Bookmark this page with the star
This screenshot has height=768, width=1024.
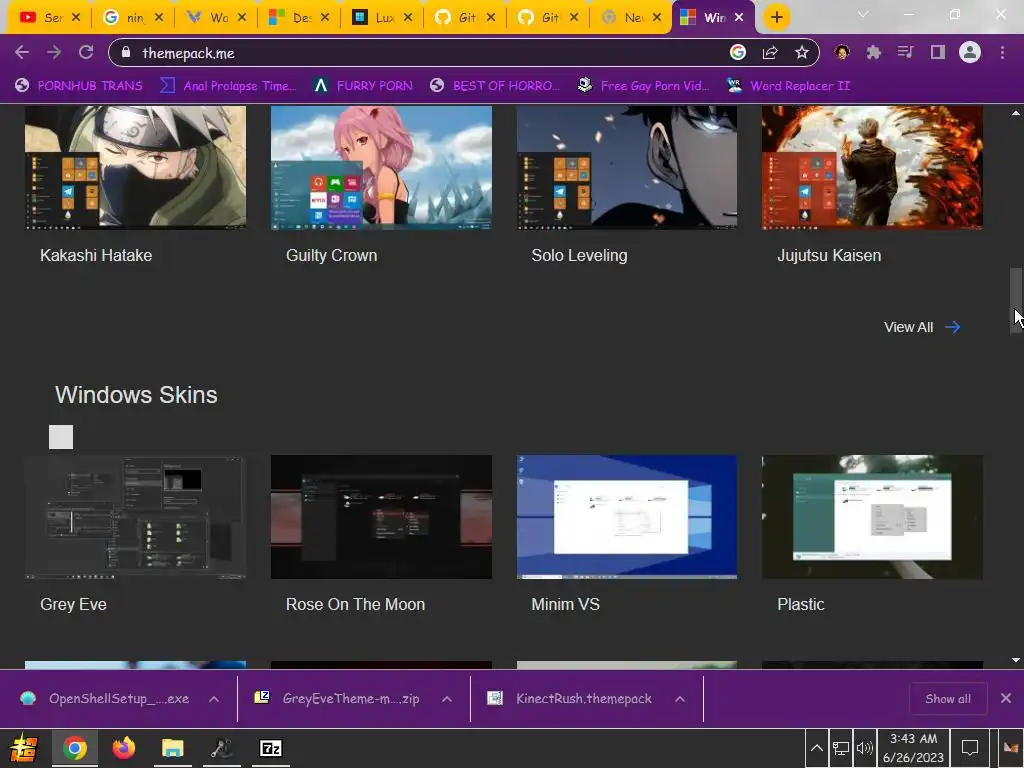802,52
